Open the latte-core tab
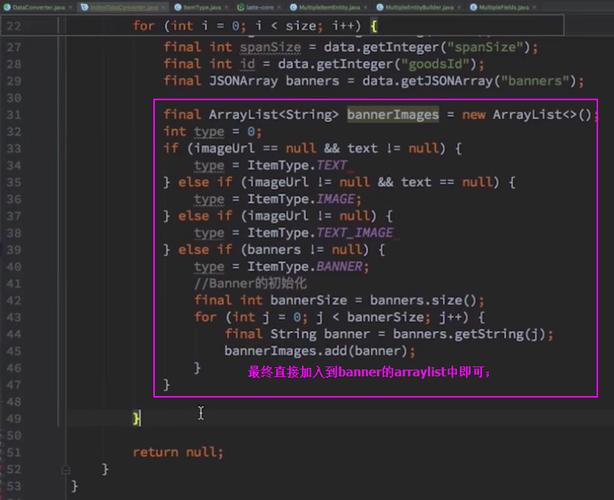 [260, 7]
